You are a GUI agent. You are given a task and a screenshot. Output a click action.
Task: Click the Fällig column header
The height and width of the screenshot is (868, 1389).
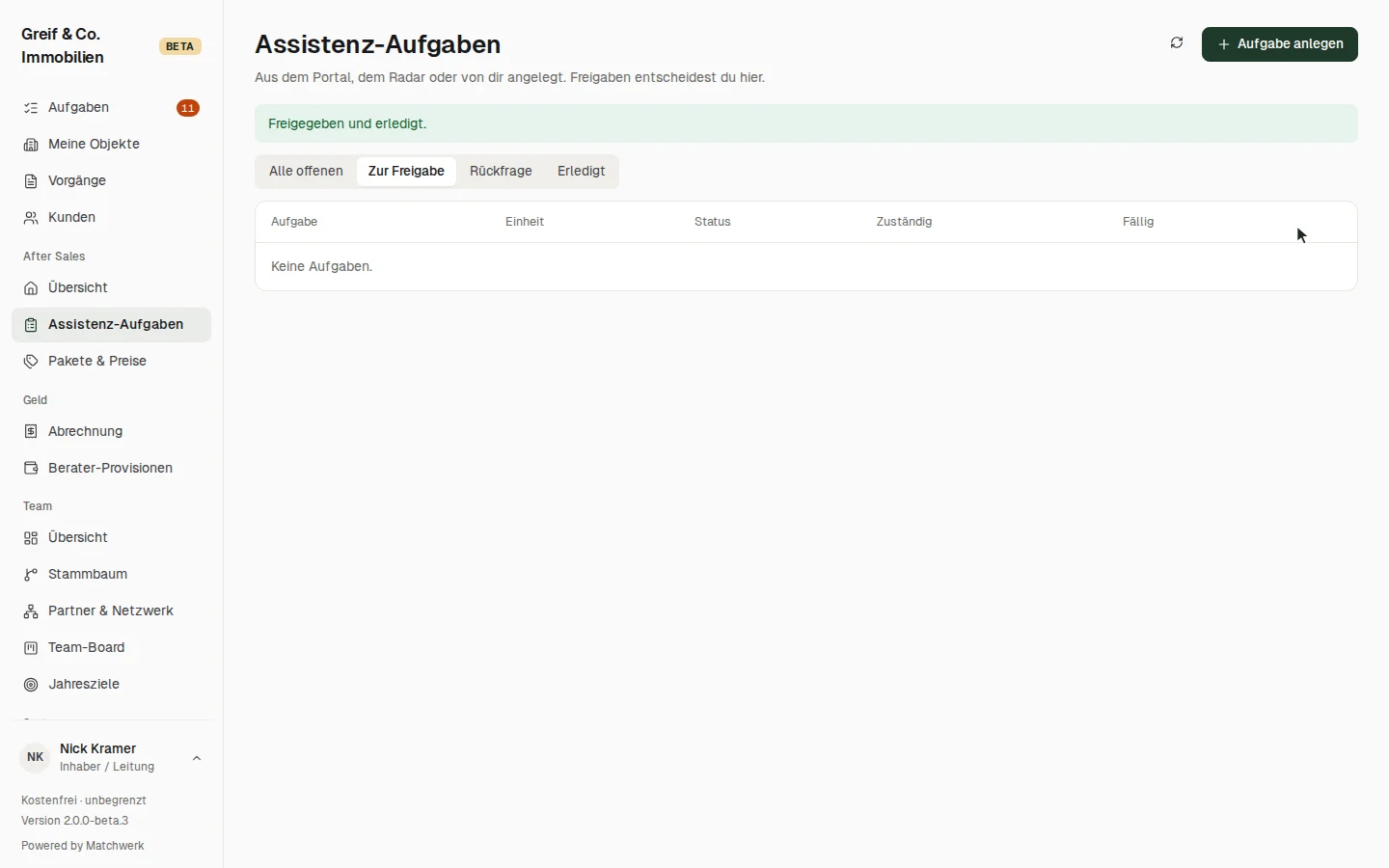(x=1138, y=222)
